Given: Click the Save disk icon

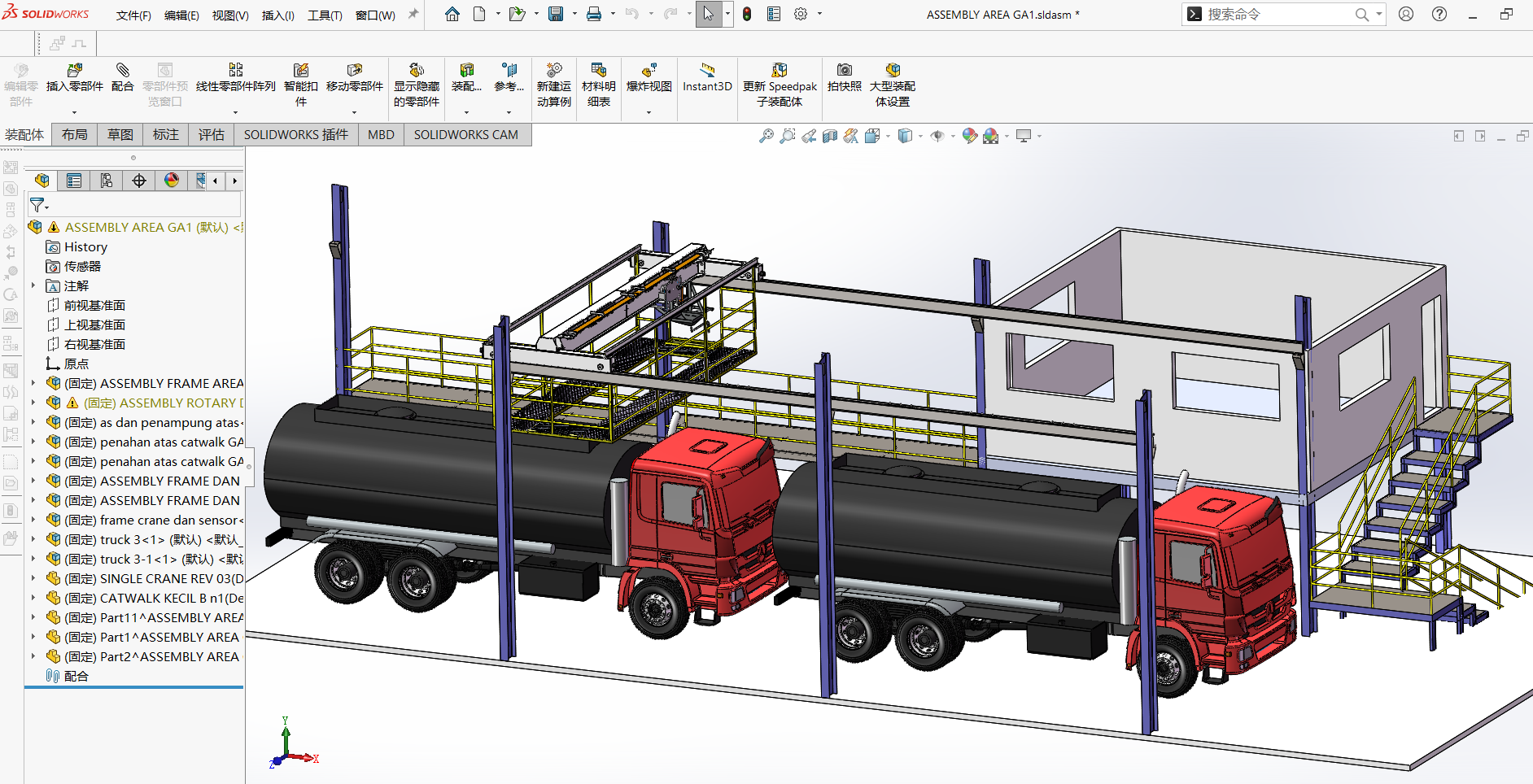Looking at the screenshot, I should [x=556, y=14].
